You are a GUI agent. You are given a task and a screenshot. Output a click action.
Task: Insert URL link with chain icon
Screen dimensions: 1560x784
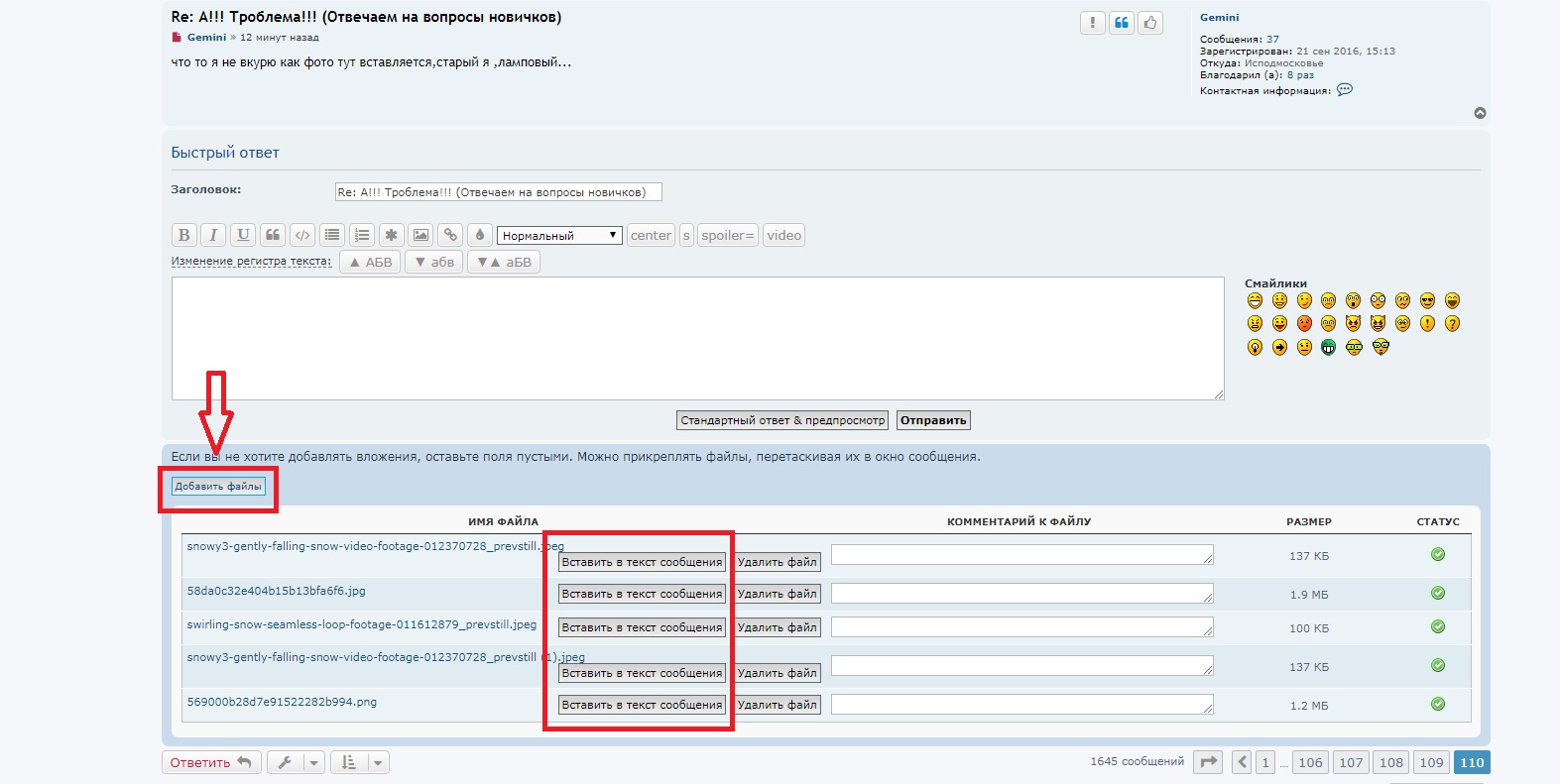pos(451,235)
